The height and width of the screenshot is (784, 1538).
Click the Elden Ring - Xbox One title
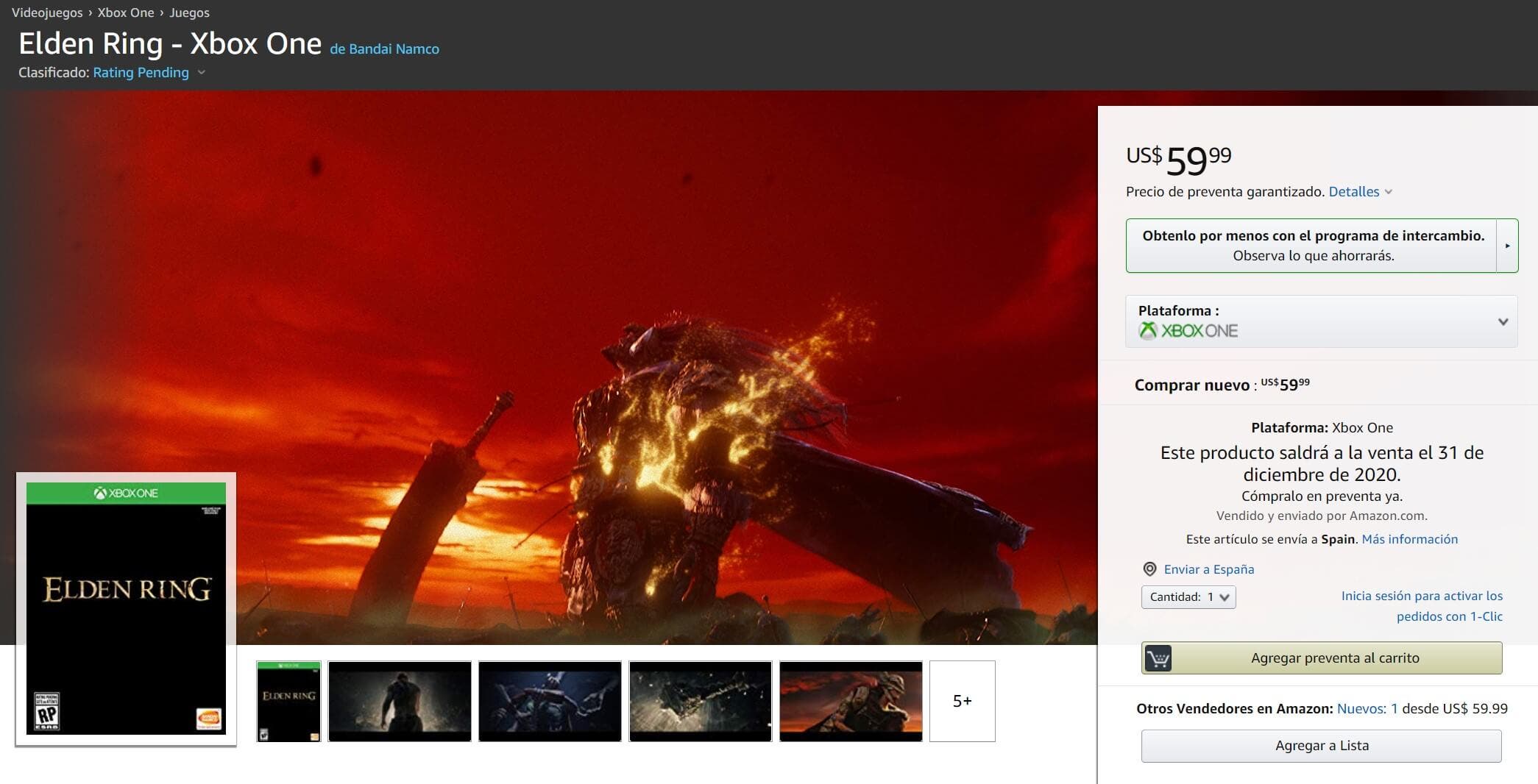pos(170,44)
